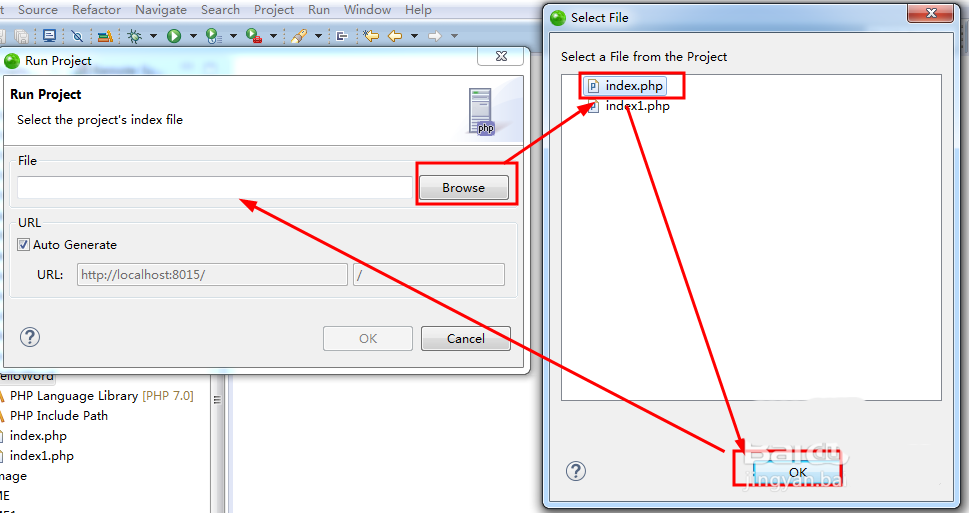The image size is (969, 513).
Task: Click the Browse button
Action: (x=463, y=187)
